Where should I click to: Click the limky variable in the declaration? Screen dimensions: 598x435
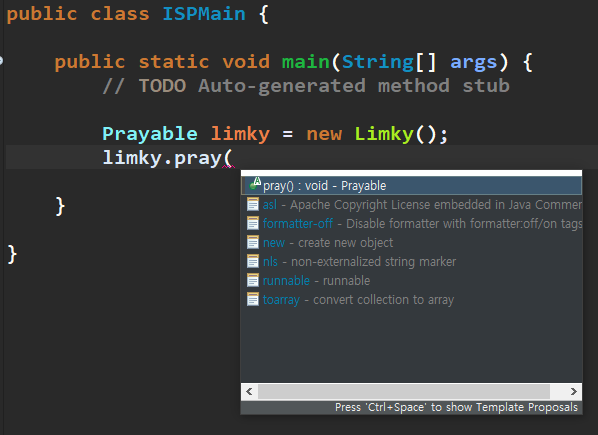(x=240, y=134)
